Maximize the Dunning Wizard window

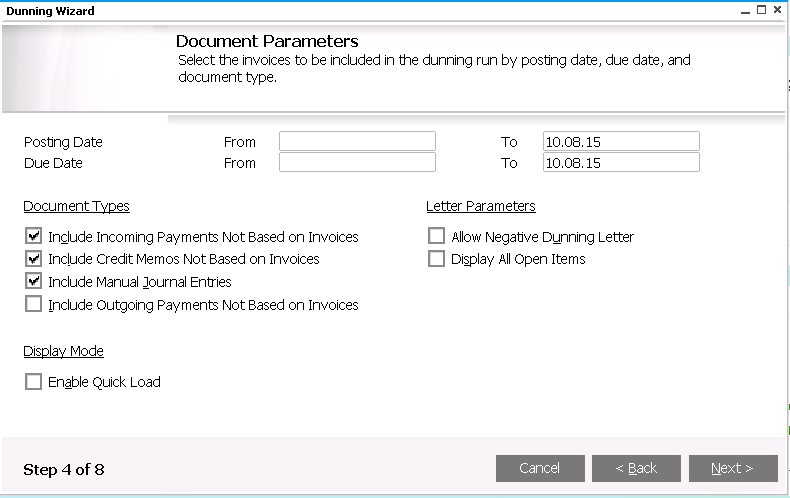pyautogui.click(x=761, y=10)
